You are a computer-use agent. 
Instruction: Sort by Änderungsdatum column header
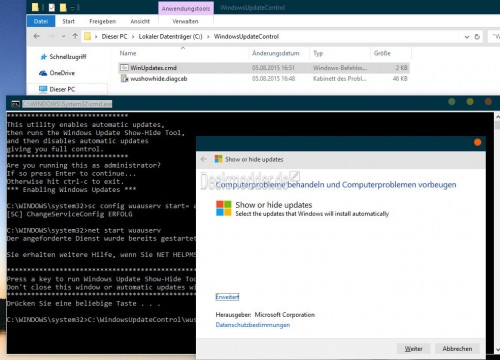coord(276,53)
